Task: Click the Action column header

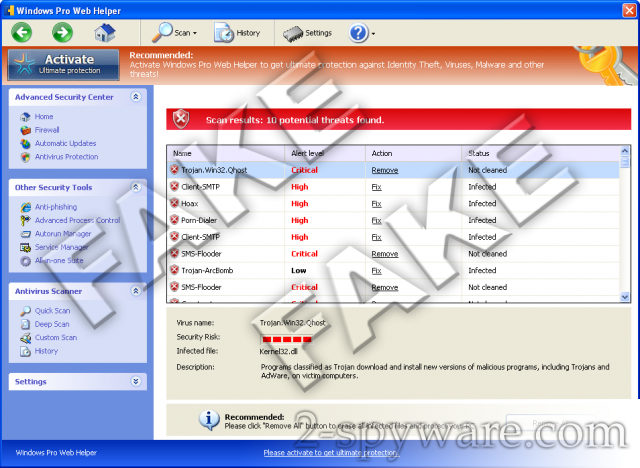Action: (x=413, y=153)
